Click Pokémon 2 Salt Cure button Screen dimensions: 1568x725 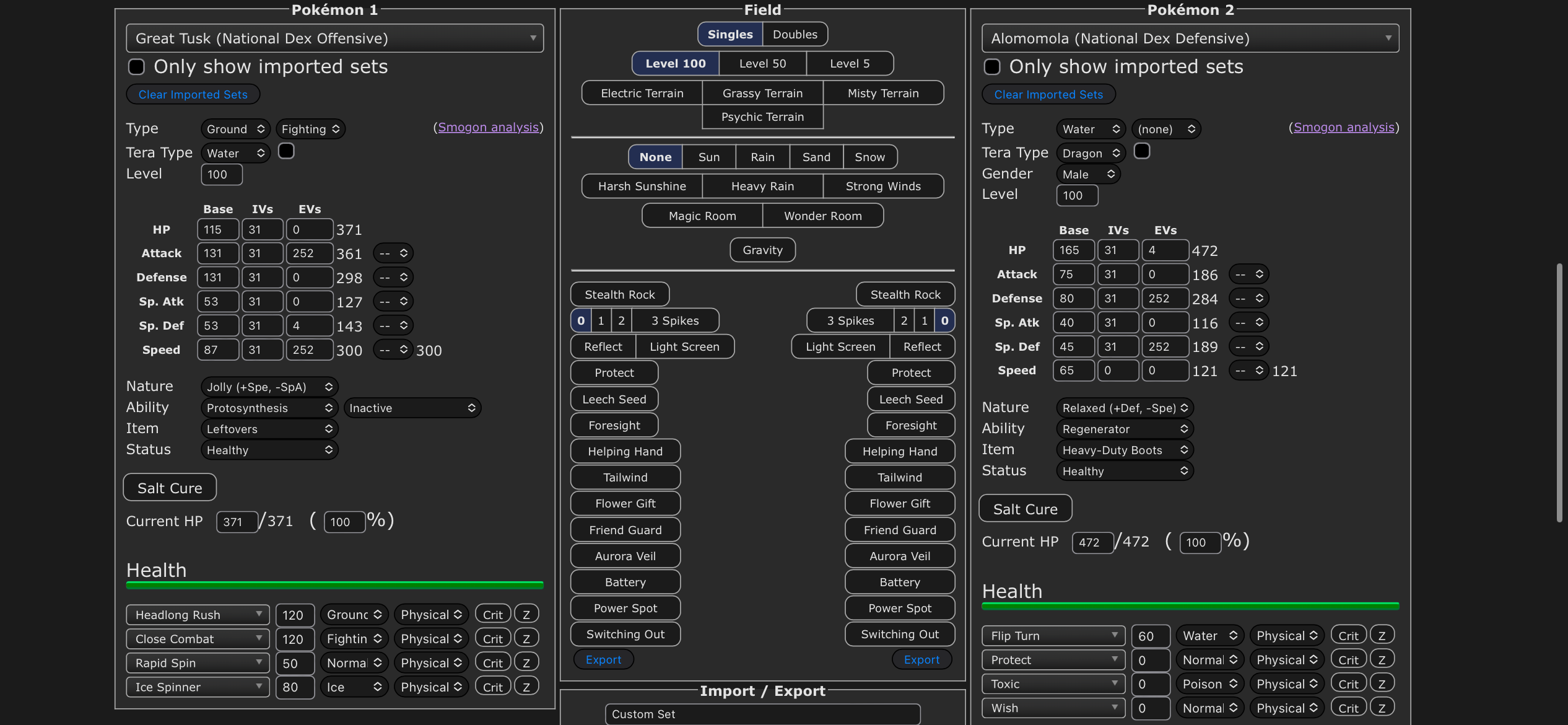click(1026, 509)
